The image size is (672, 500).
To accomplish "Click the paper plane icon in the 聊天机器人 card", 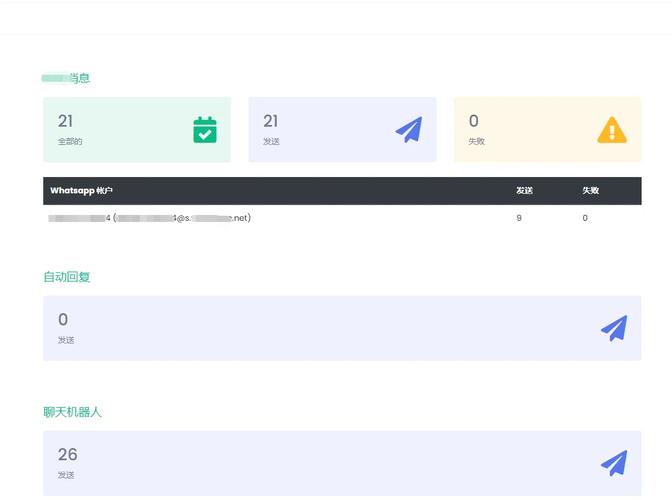I will click(614, 463).
